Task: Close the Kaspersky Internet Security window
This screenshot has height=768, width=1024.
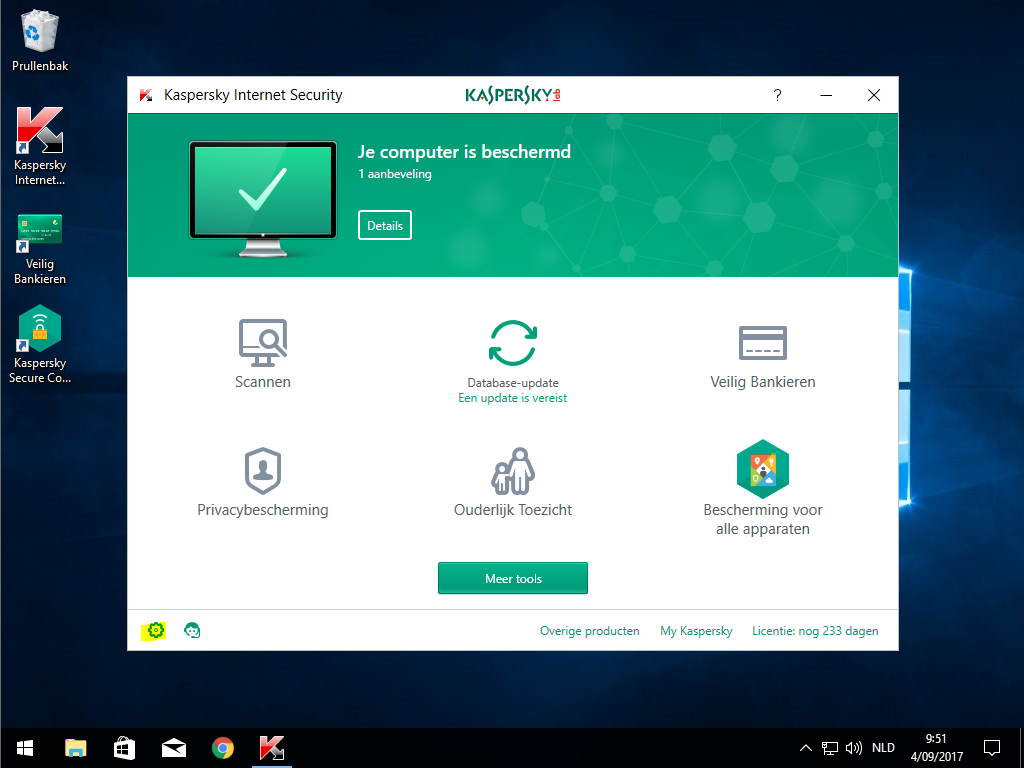Action: 874,95
